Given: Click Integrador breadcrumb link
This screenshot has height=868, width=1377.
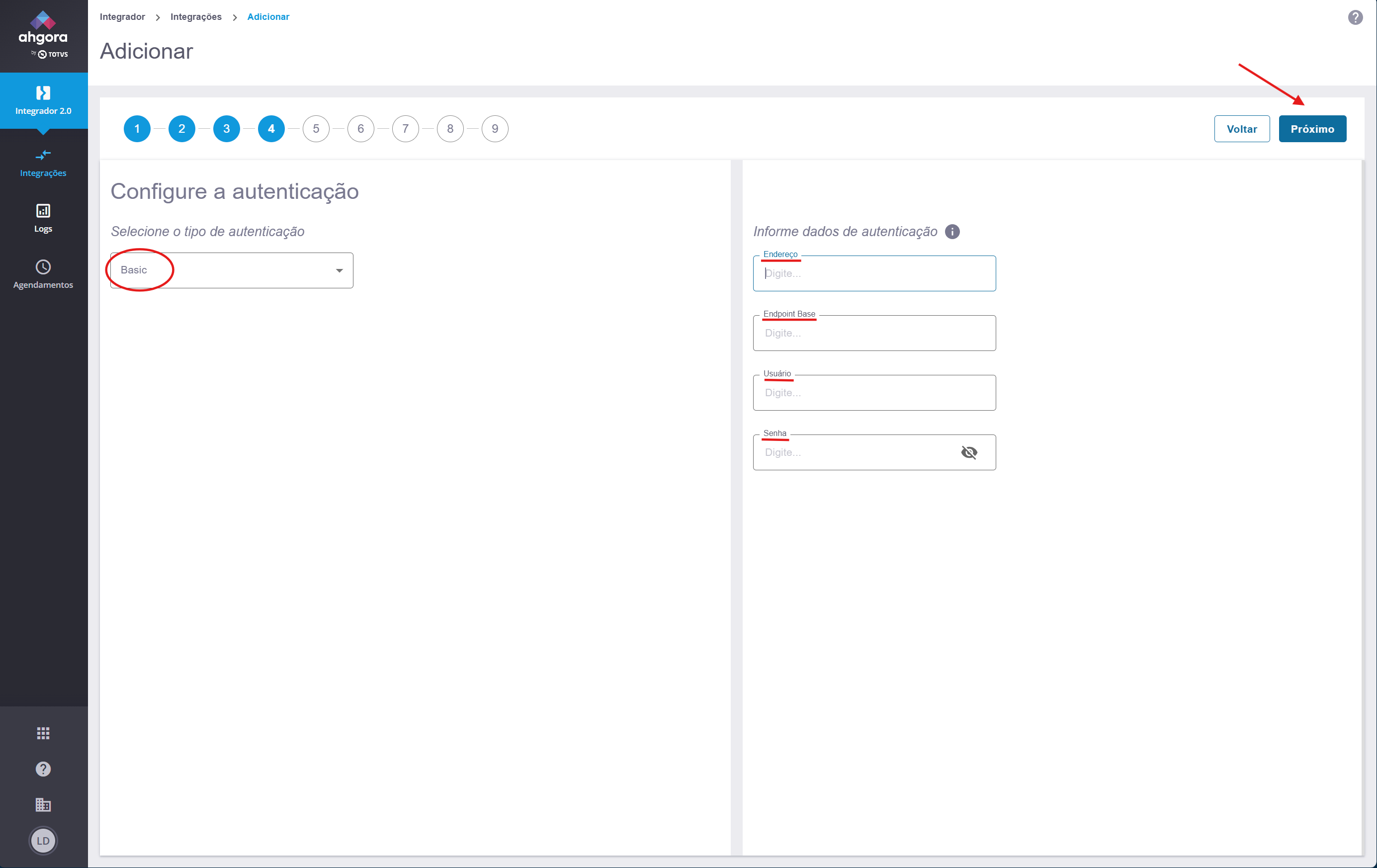Looking at the screenshot, I should [x=122, y=16].
